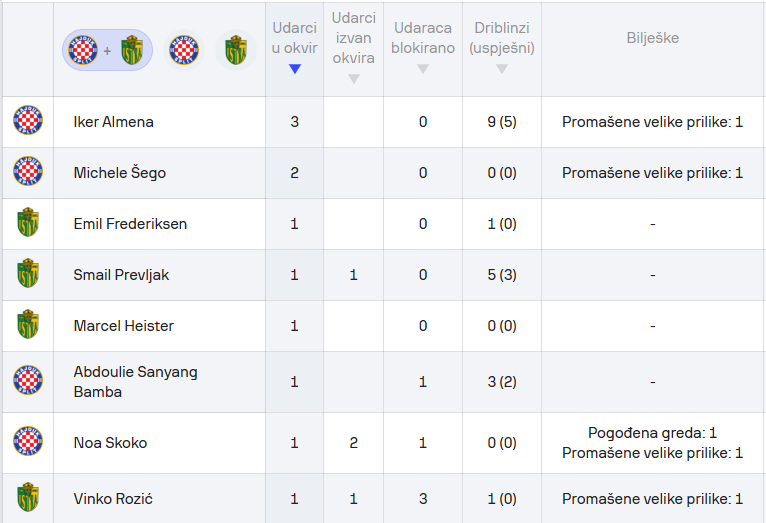The image size is (766, 523).
Task: Click the Bilješke column header
Action: (652, 38)
